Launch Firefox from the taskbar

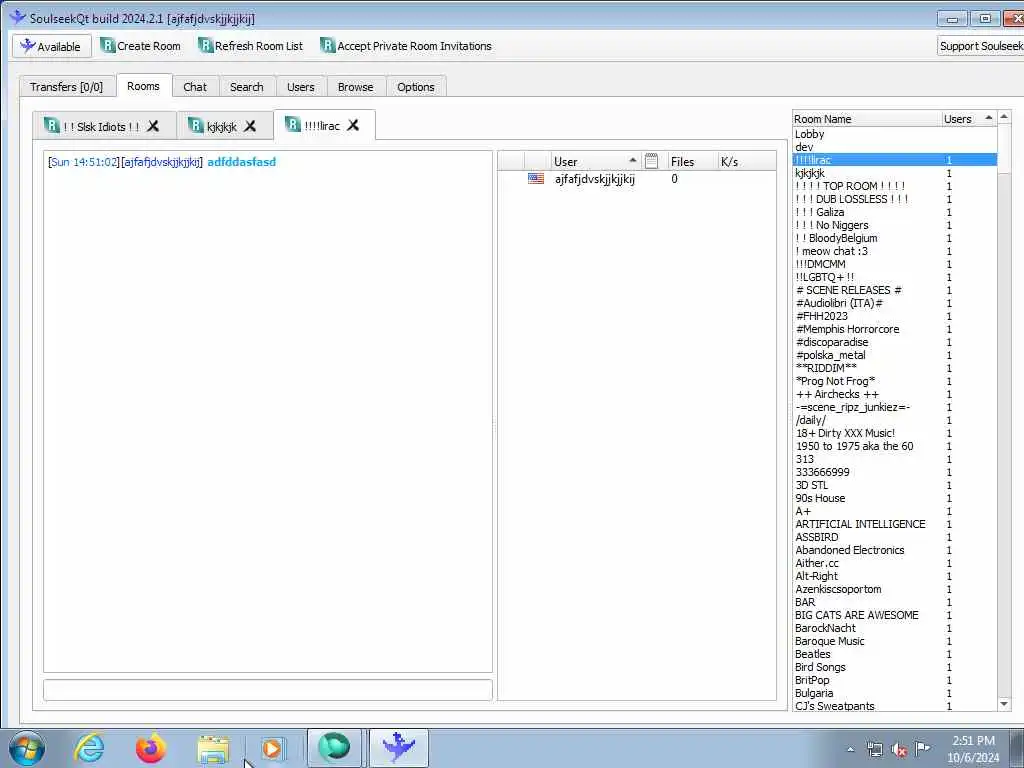pyautogui.click(x=151, y=748)
